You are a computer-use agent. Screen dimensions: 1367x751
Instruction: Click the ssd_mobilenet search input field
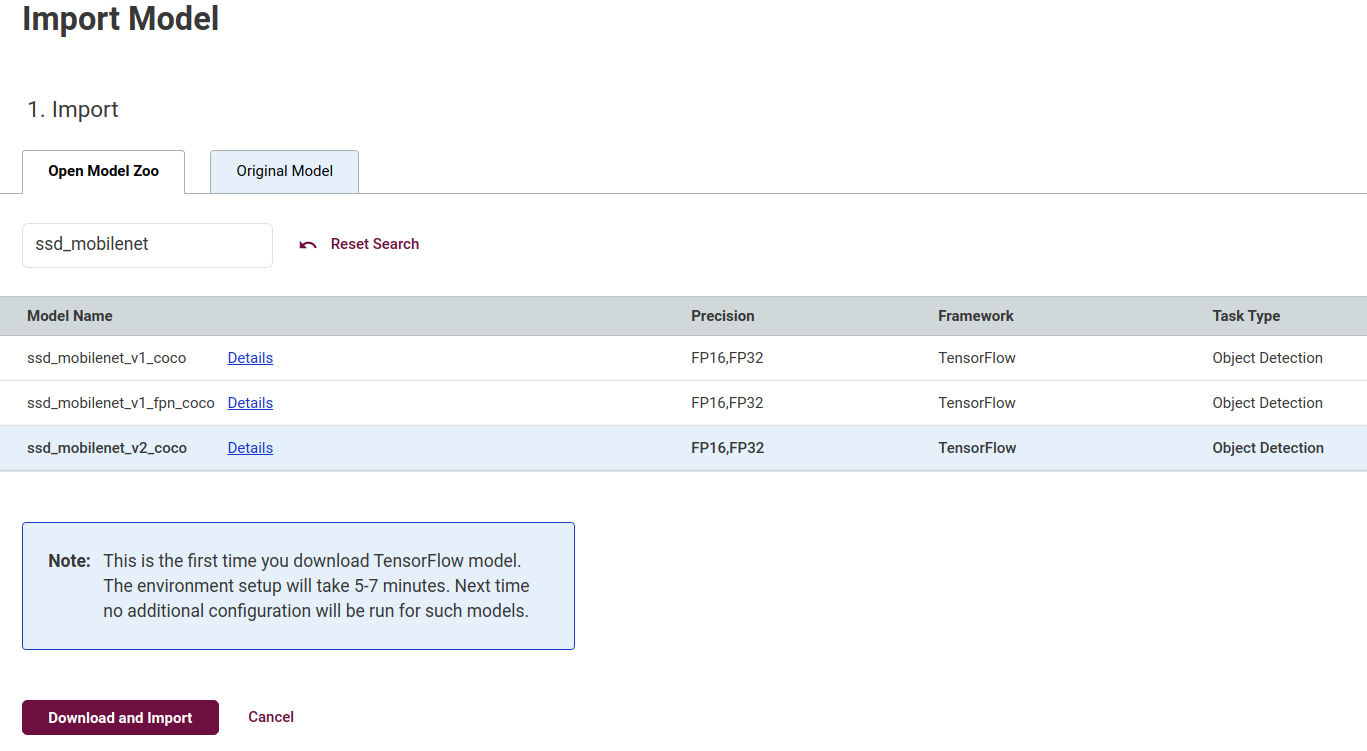click(147, 245)
